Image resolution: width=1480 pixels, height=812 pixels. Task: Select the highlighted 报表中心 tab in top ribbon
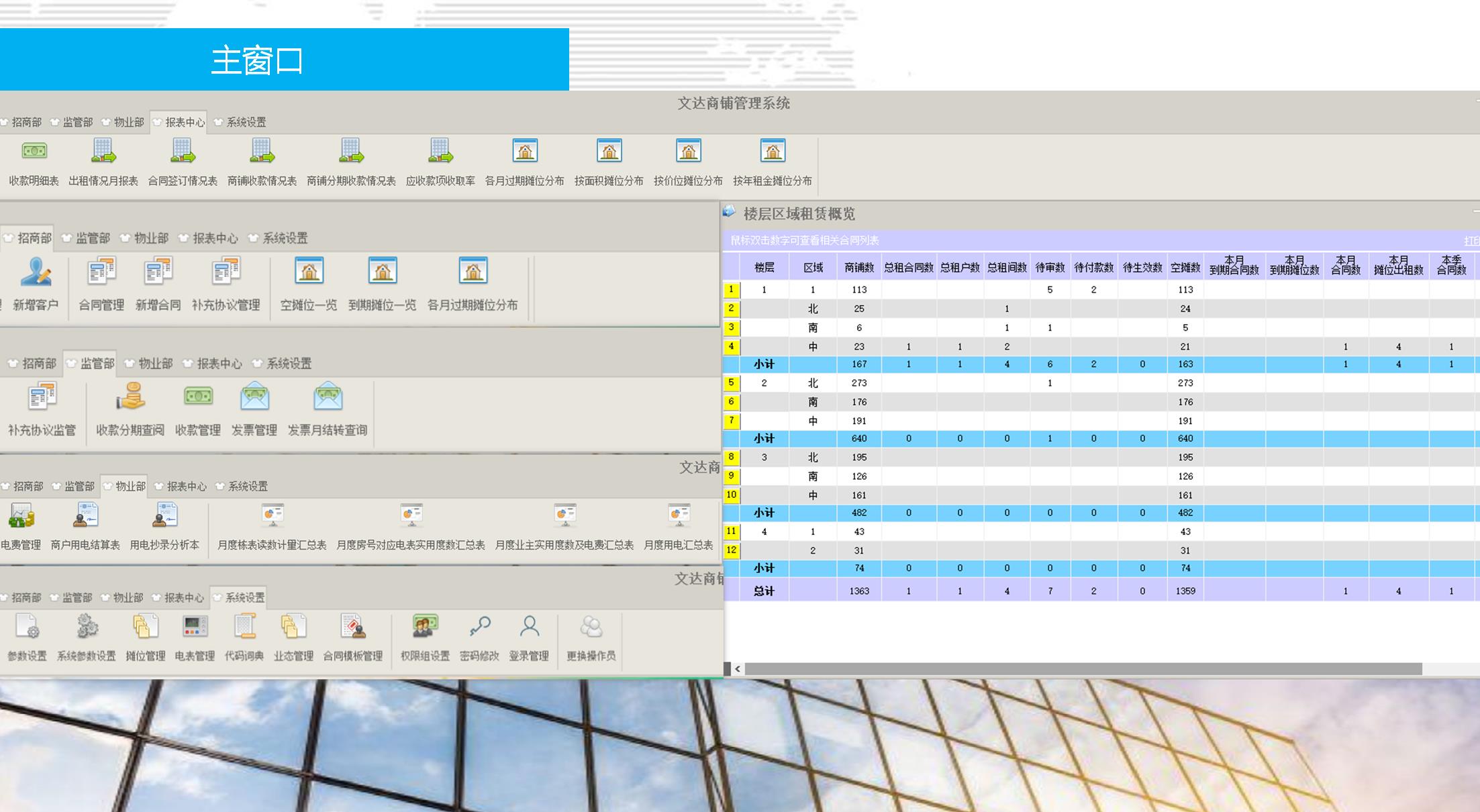[x=179, y=122]
